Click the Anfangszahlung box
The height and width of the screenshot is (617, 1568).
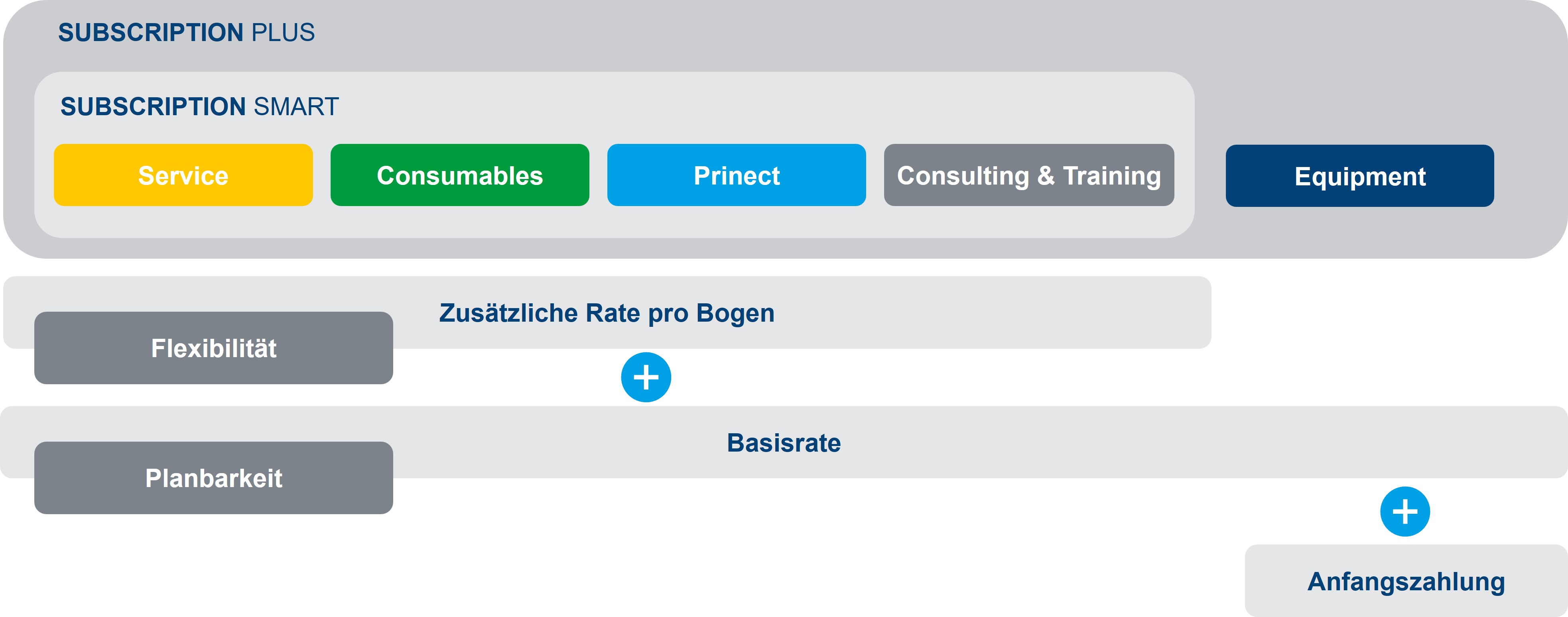pos(1406,581)
